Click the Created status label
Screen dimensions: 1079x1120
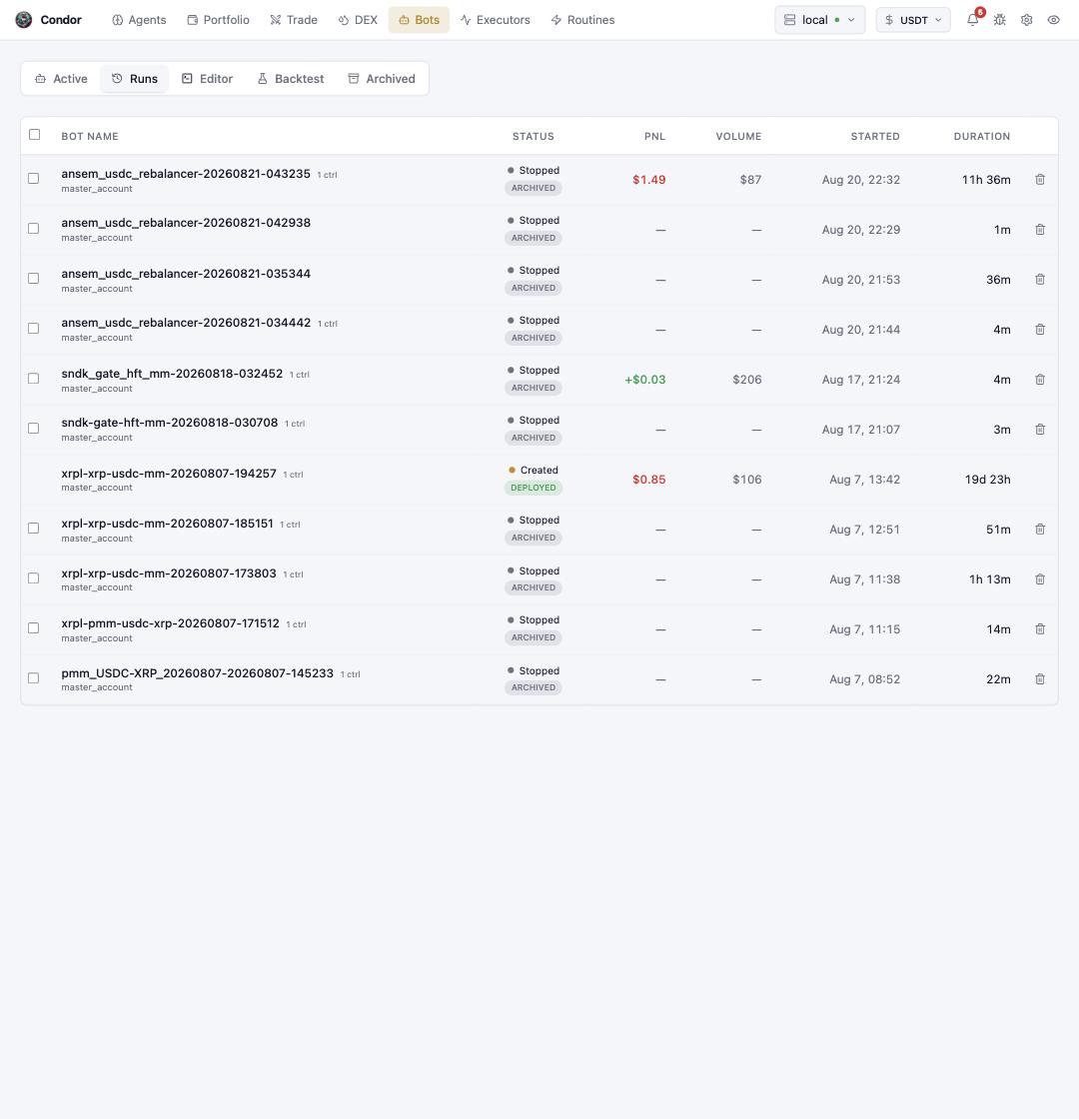pyautogui.click(x=539, y=470)
